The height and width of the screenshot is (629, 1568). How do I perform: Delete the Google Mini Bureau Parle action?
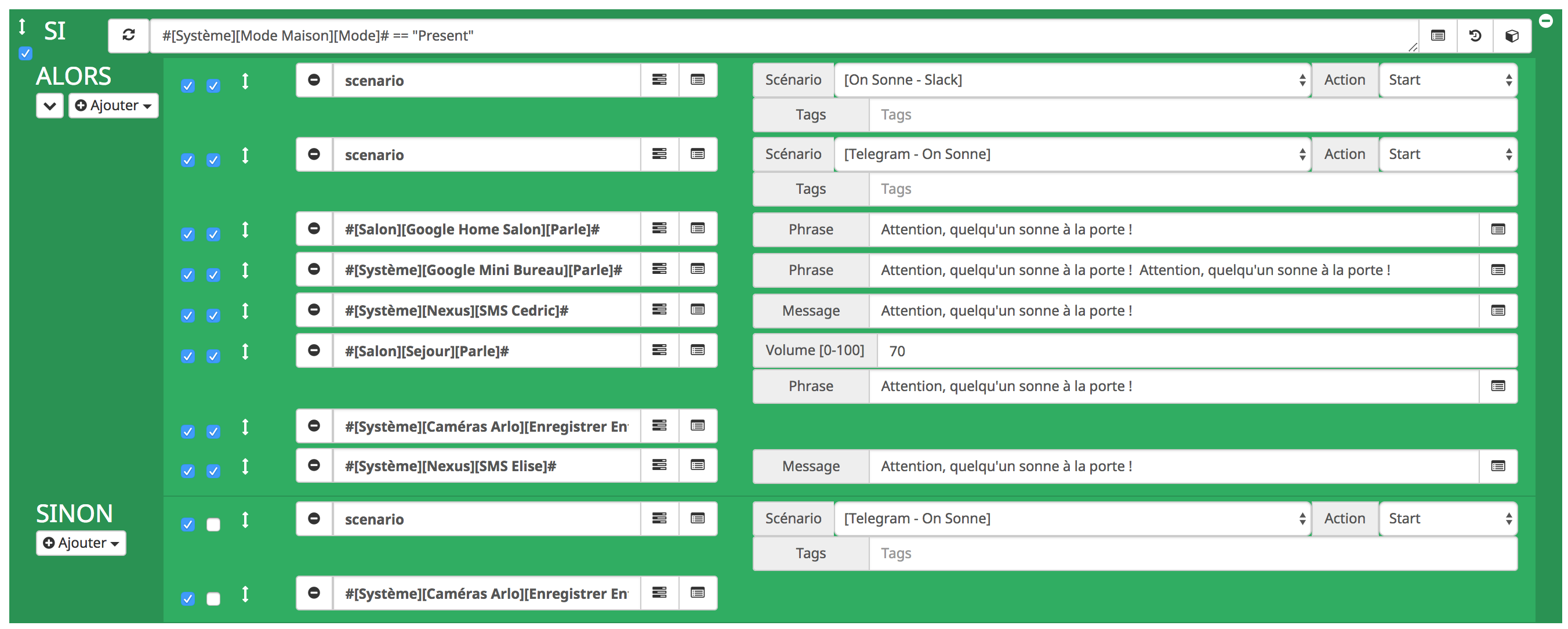[x=314, y=269]
